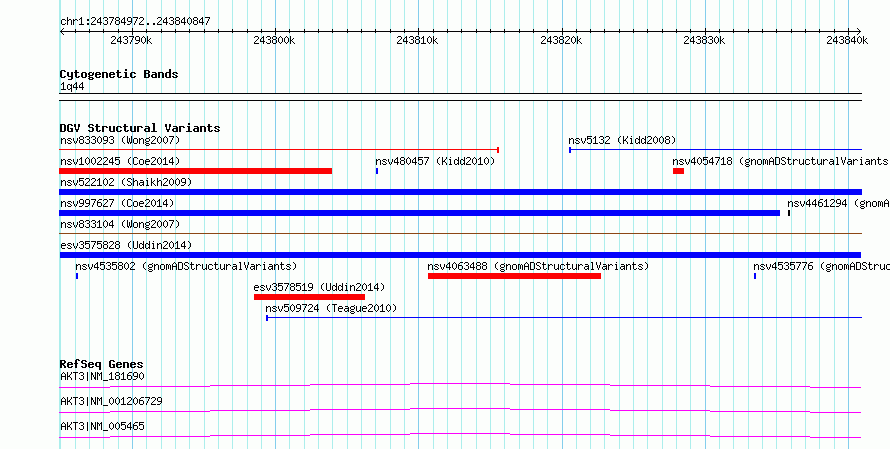This screenshot has height=449, width=890.
Task: Click the nsv833093 (Wong2007) variant label
Action: [120, 140]
